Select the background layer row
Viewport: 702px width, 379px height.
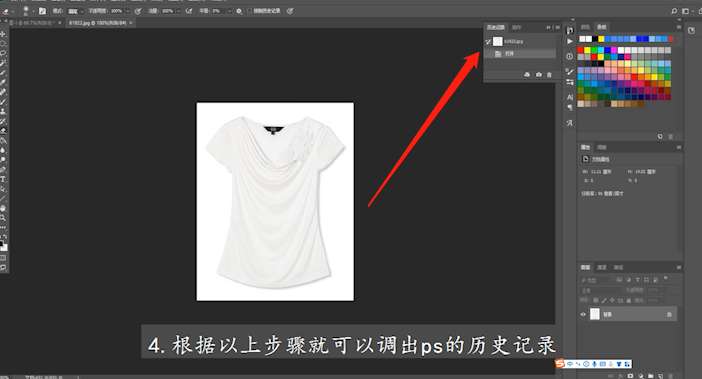pyautogui.click(x=628, y=315)
